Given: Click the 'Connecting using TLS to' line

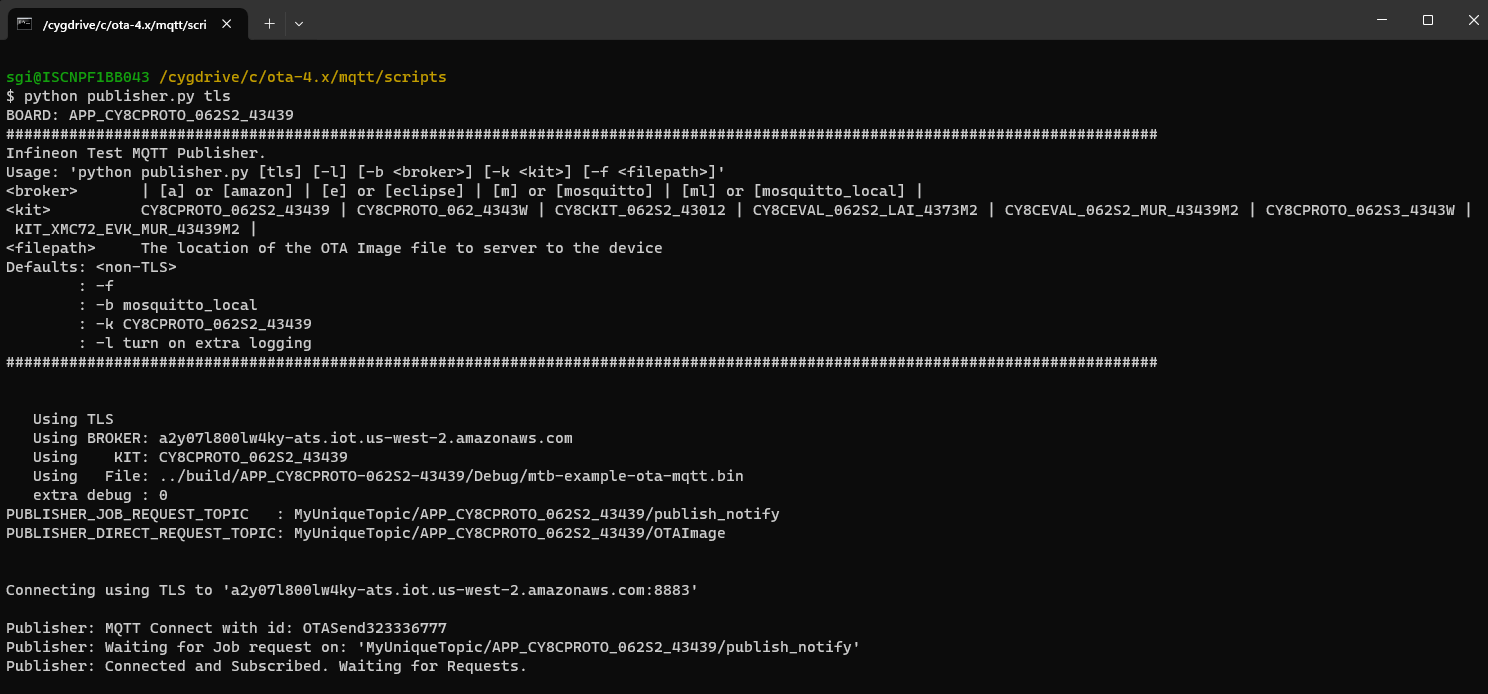Looking at the screenshot, I should pyautogui.click(x=351, y=590).
